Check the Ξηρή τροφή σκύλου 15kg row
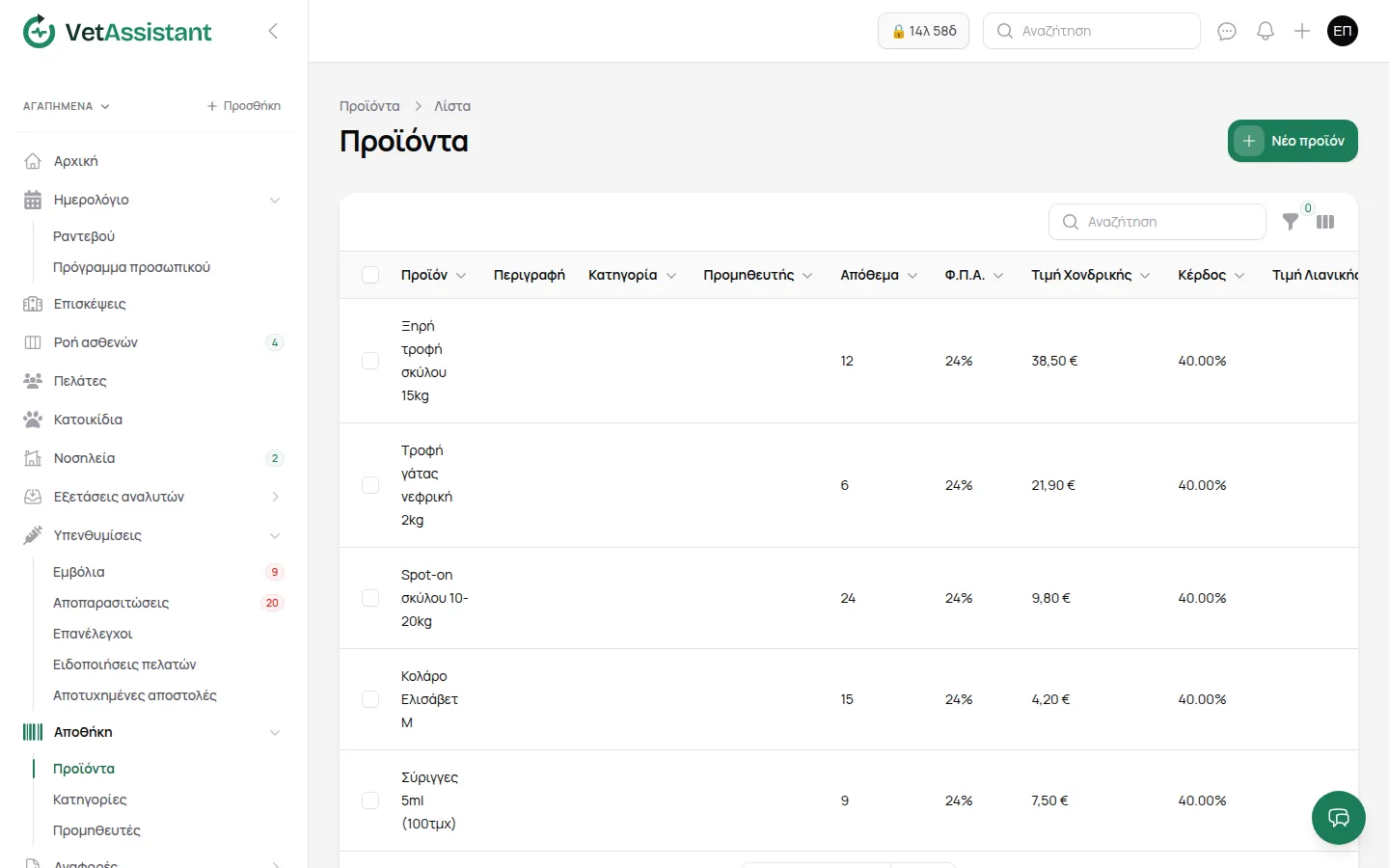The height and width of the screenshot is (868, 1389). click(370, 361)
